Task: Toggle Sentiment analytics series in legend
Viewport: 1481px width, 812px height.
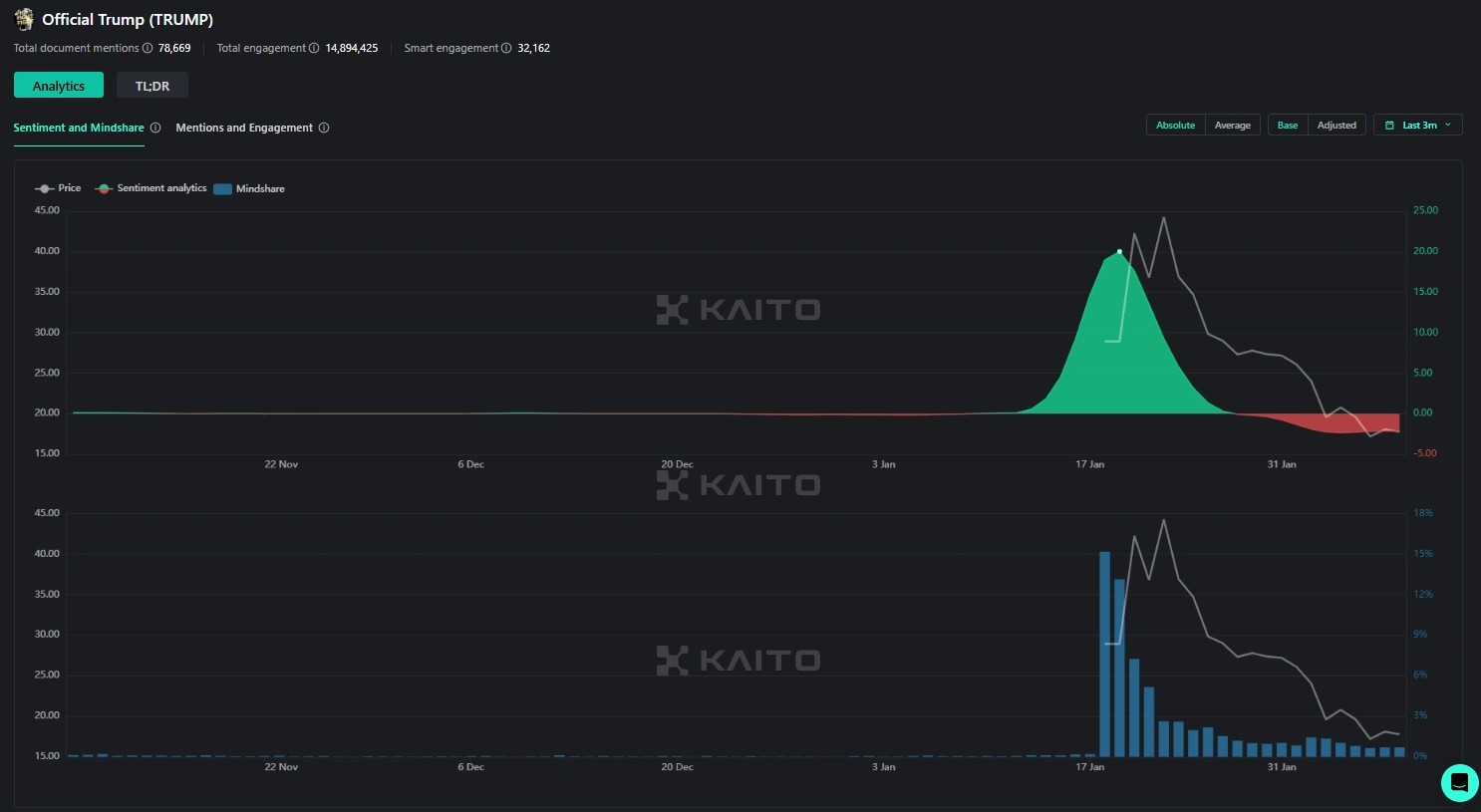Action: [x=151, y=188]
